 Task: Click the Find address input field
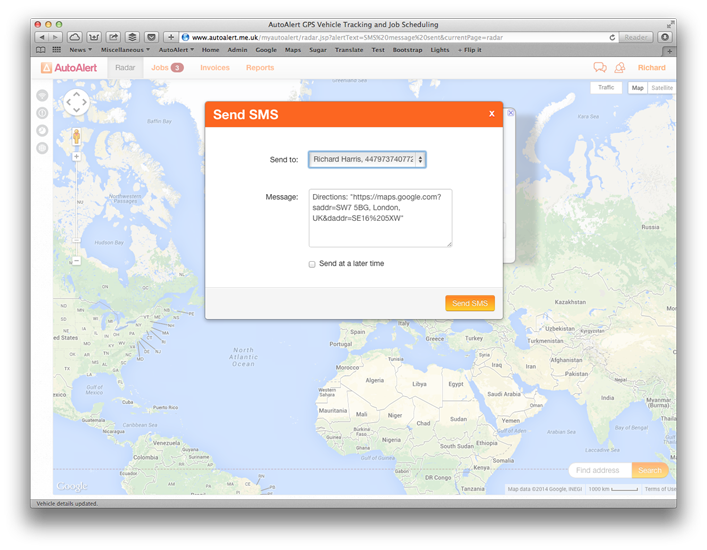pyautogui.click(x=601, y=470)
